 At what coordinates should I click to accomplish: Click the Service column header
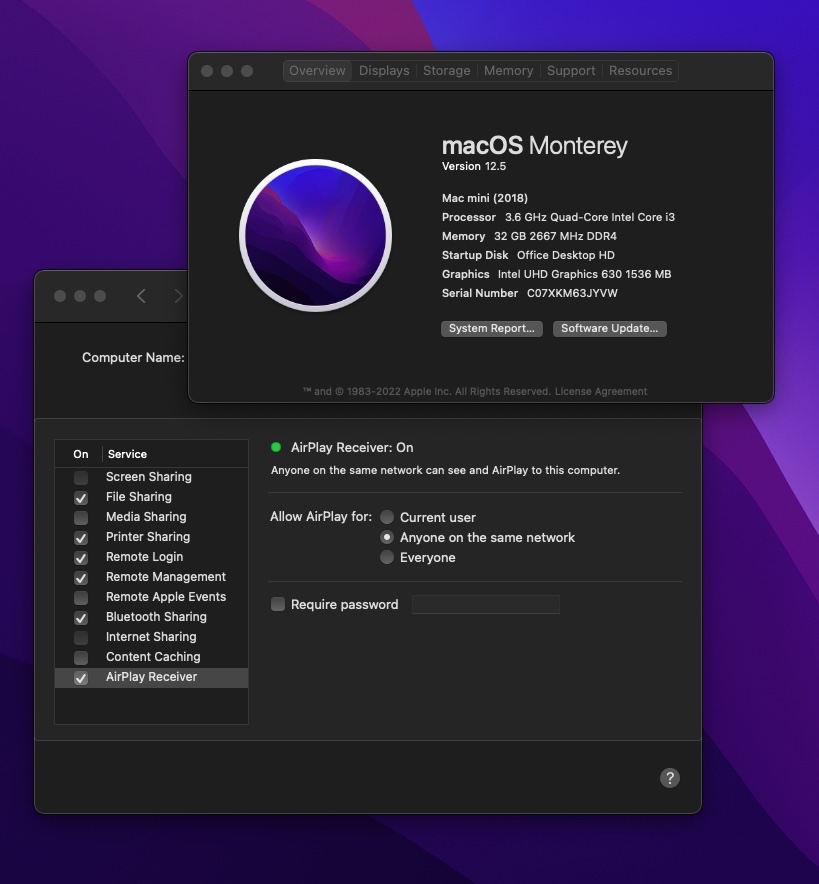coord(127,454)
